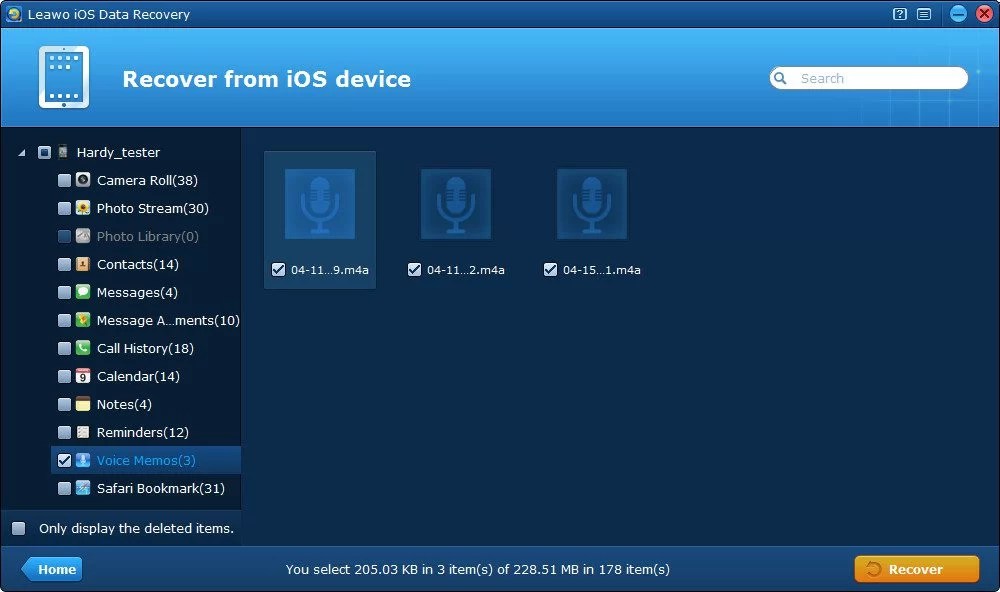Click the Notes category icon
Viewport: 1000px width, 592px height.
point(81,404)
